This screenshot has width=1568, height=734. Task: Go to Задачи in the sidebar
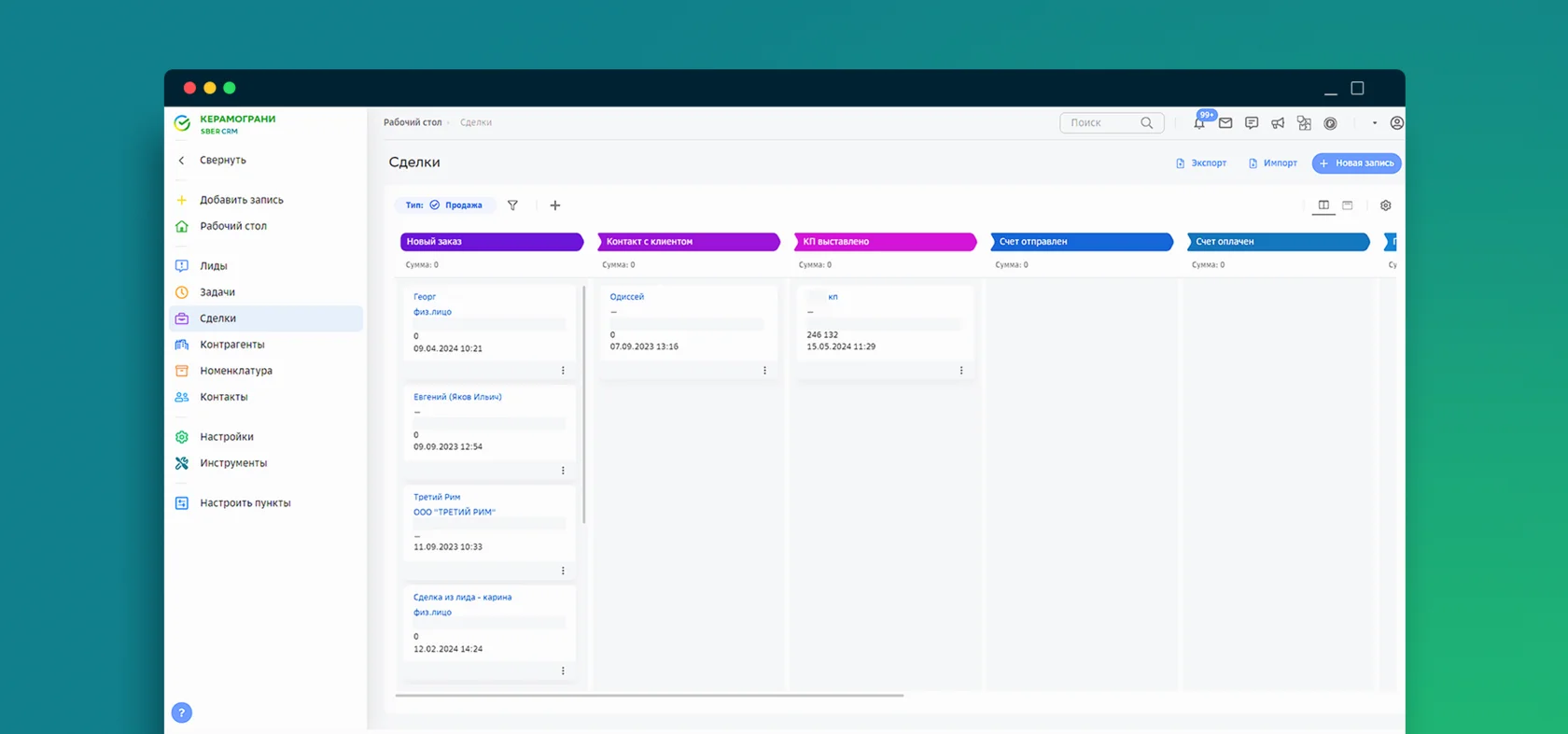pos(217,292)
